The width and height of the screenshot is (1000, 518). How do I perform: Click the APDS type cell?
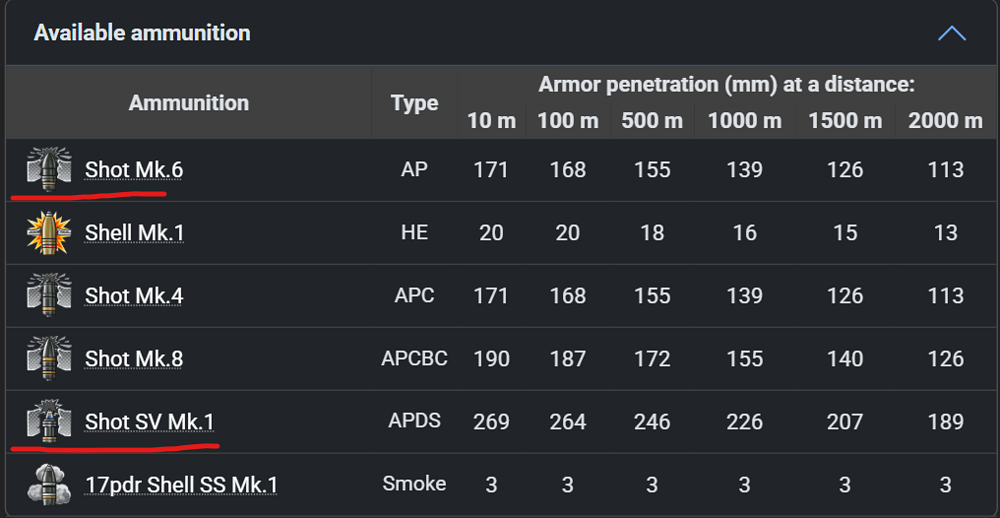coord(414,421)
